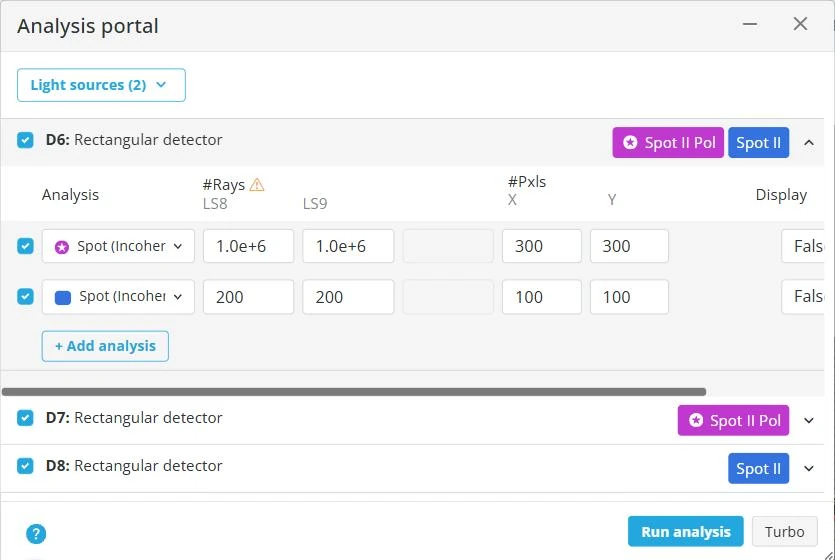Click the X pixels field showing 100
Viewport: 835px width, 560px height.
[542, 297]
